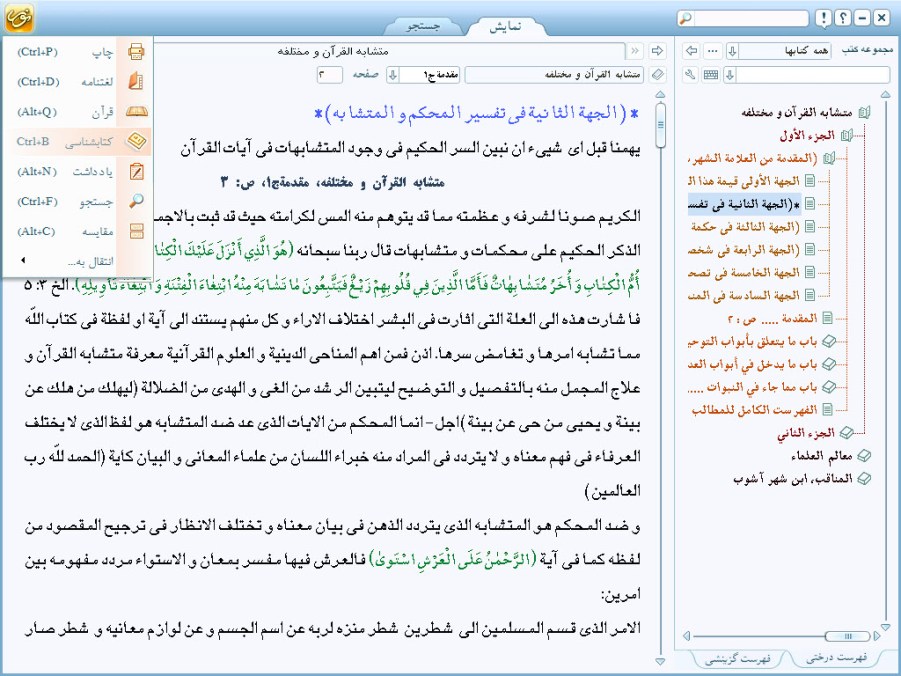Viewport: 901px width, 676px height.
Task: Click the book tag icon beside the book name field
Action: (x=657, y=75)
